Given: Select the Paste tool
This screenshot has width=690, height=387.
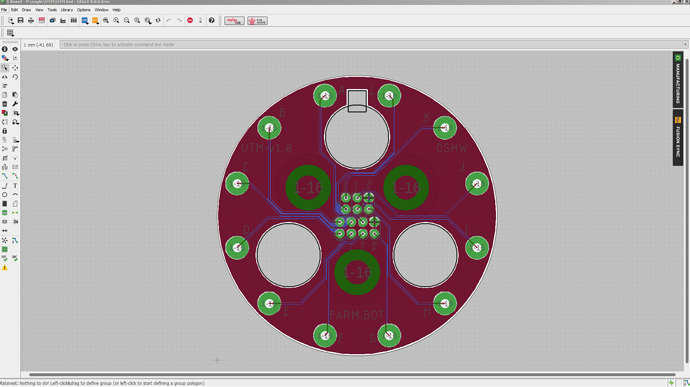Looking at the screenshot, I should (x=15, y=95).
